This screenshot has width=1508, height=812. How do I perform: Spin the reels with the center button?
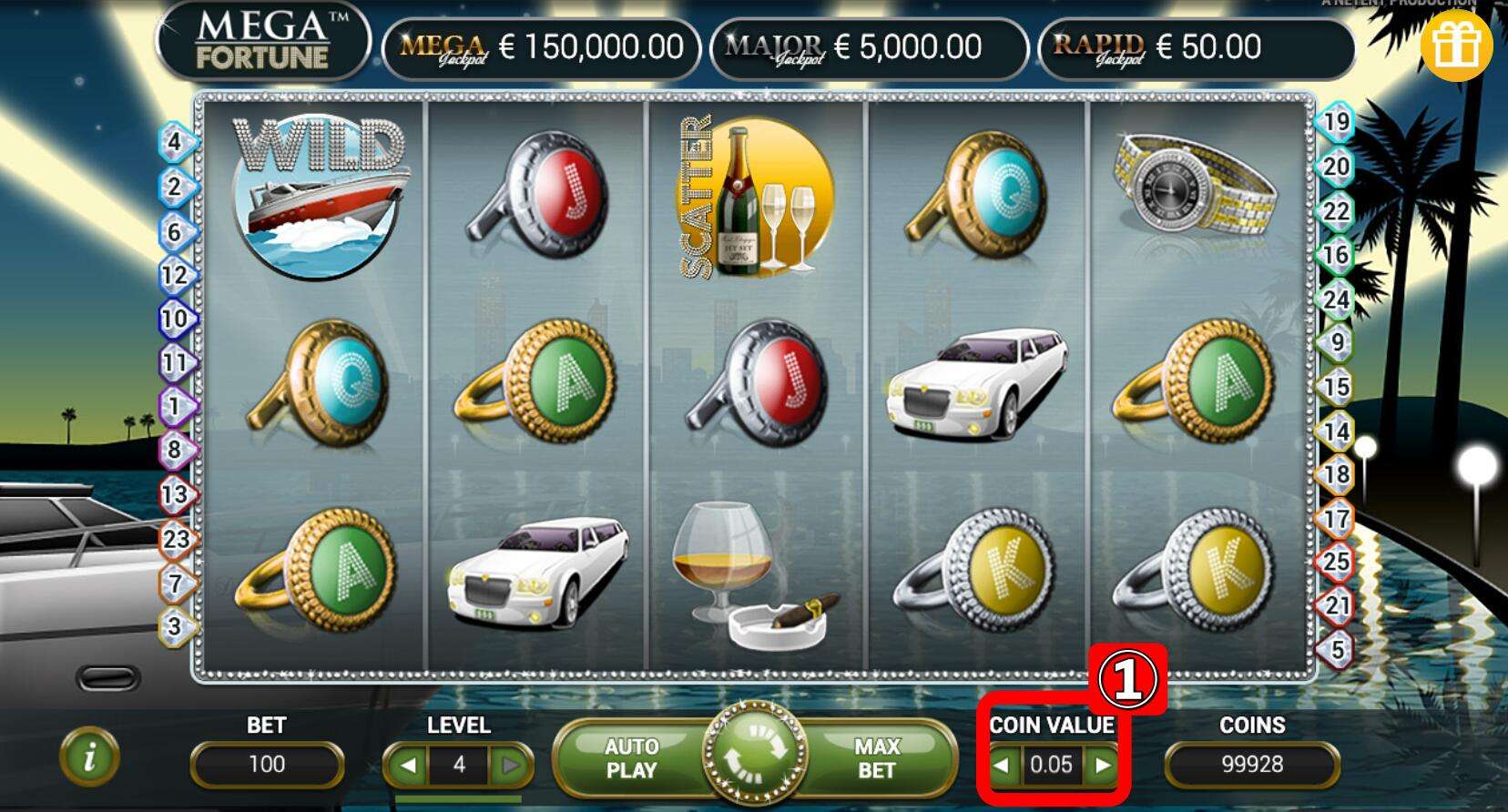tap(755, 757)
